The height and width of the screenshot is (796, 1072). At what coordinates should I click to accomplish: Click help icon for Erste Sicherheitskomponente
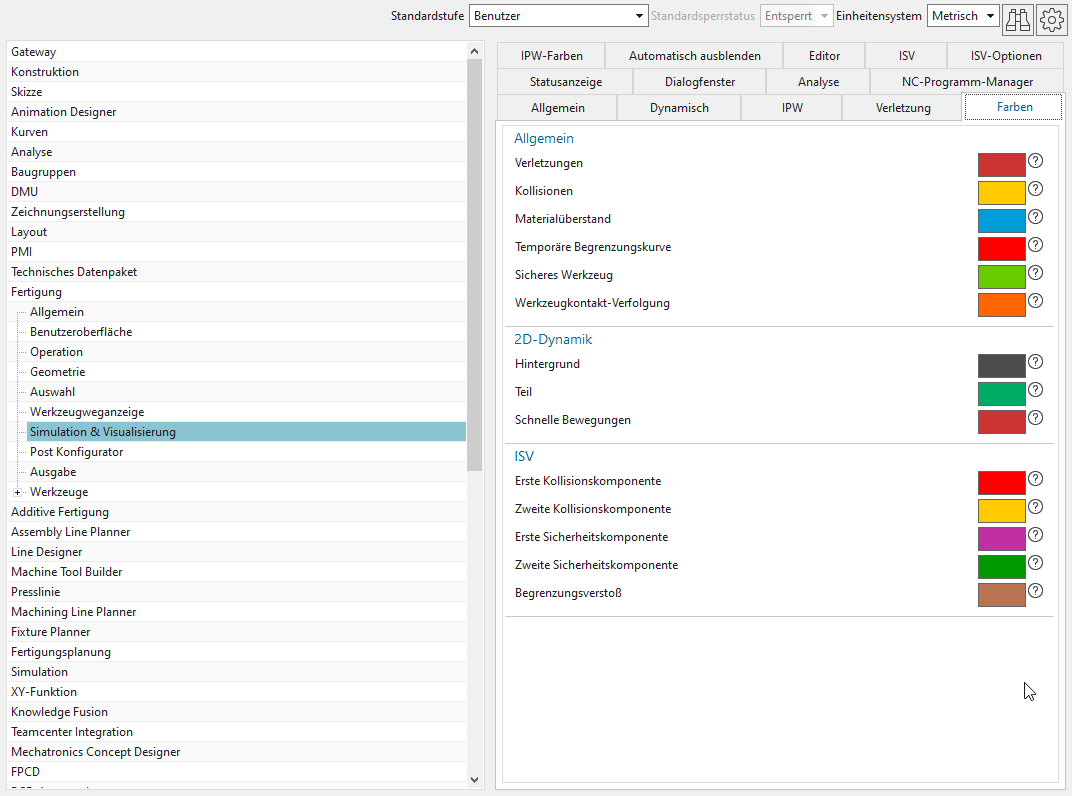pos(1036,535)
